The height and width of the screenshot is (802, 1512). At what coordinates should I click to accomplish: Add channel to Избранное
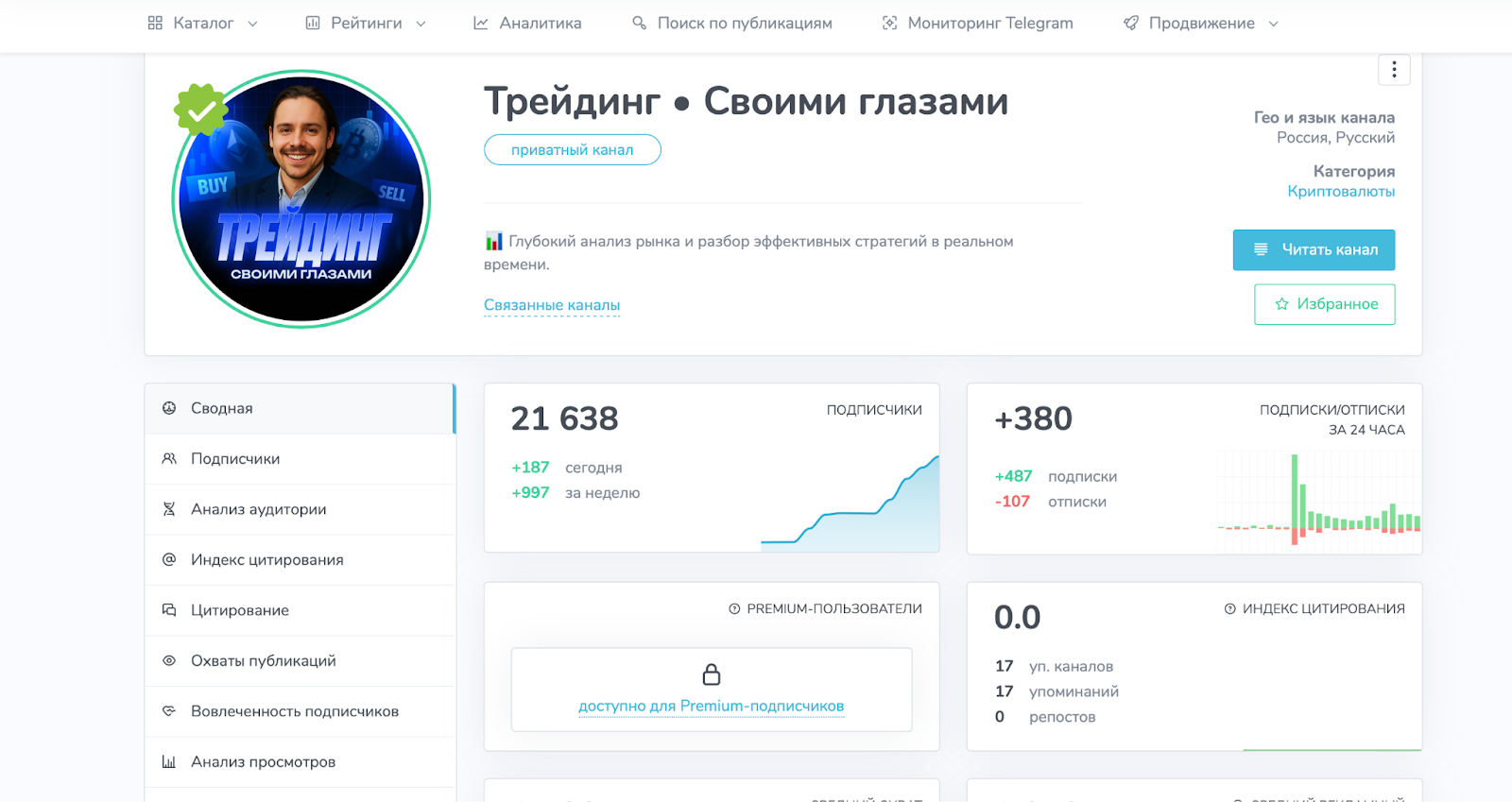click(1324, 304)
